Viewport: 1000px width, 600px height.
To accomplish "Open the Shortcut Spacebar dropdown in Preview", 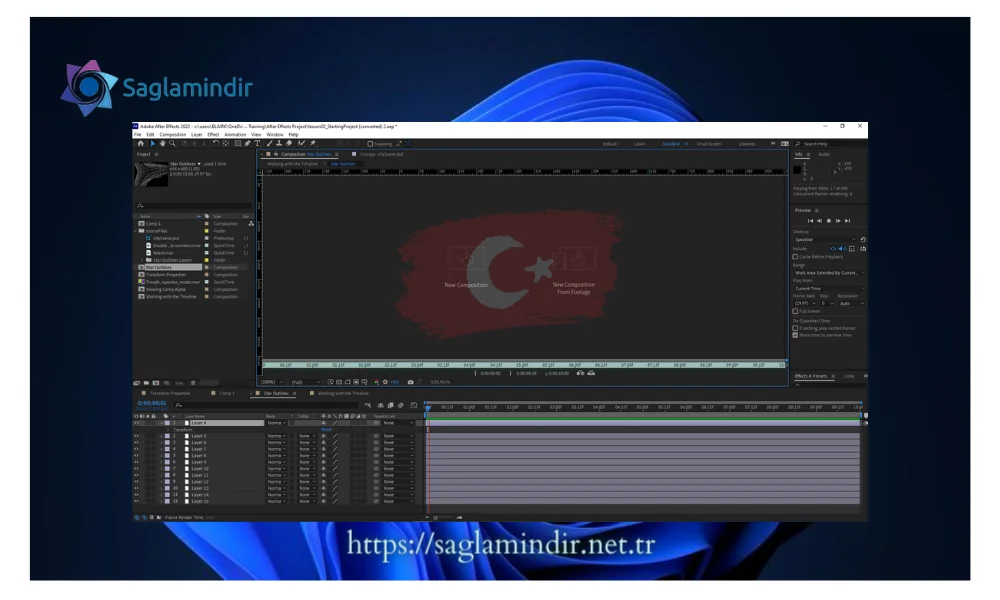I will [x=825, y=240].
